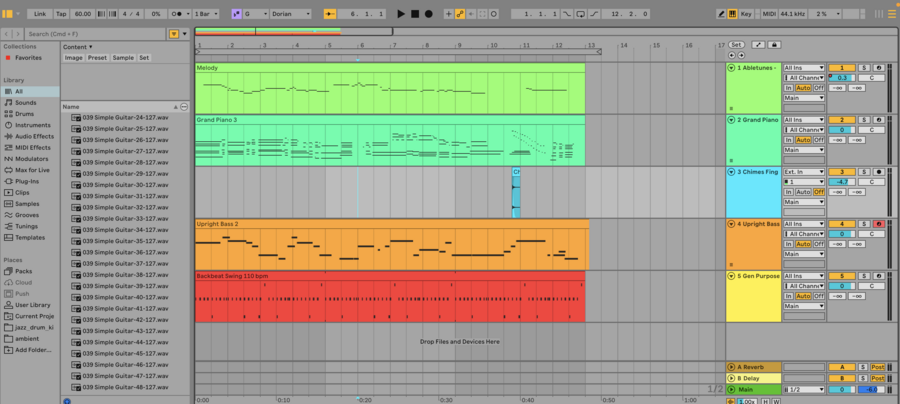Start playback with the Play button

401,14
